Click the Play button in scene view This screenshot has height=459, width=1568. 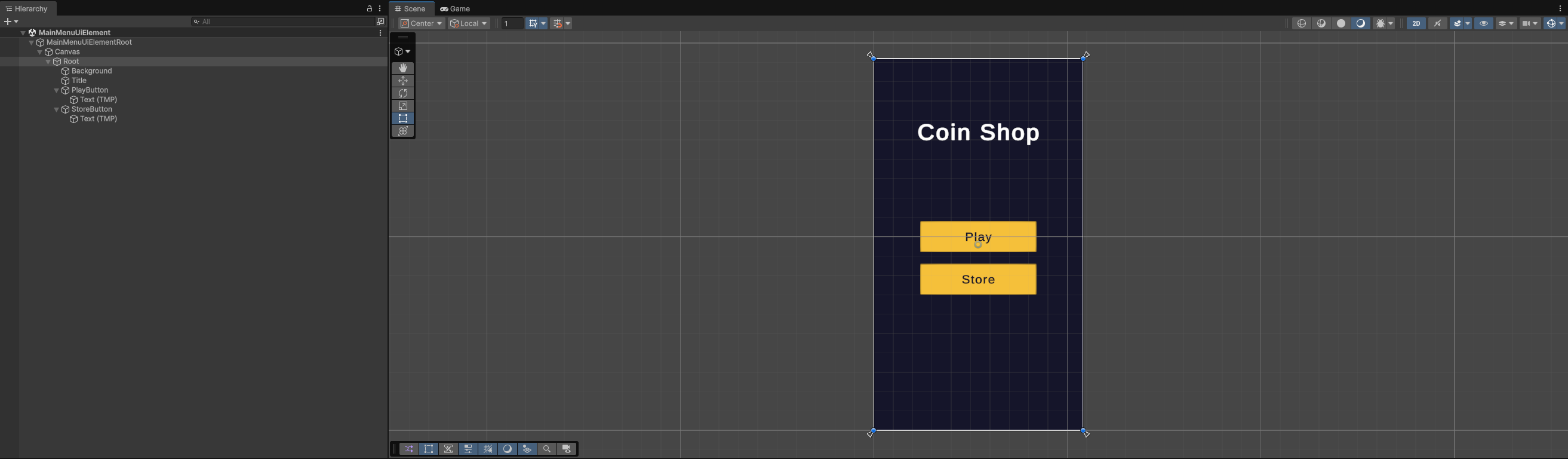(978, 237)
